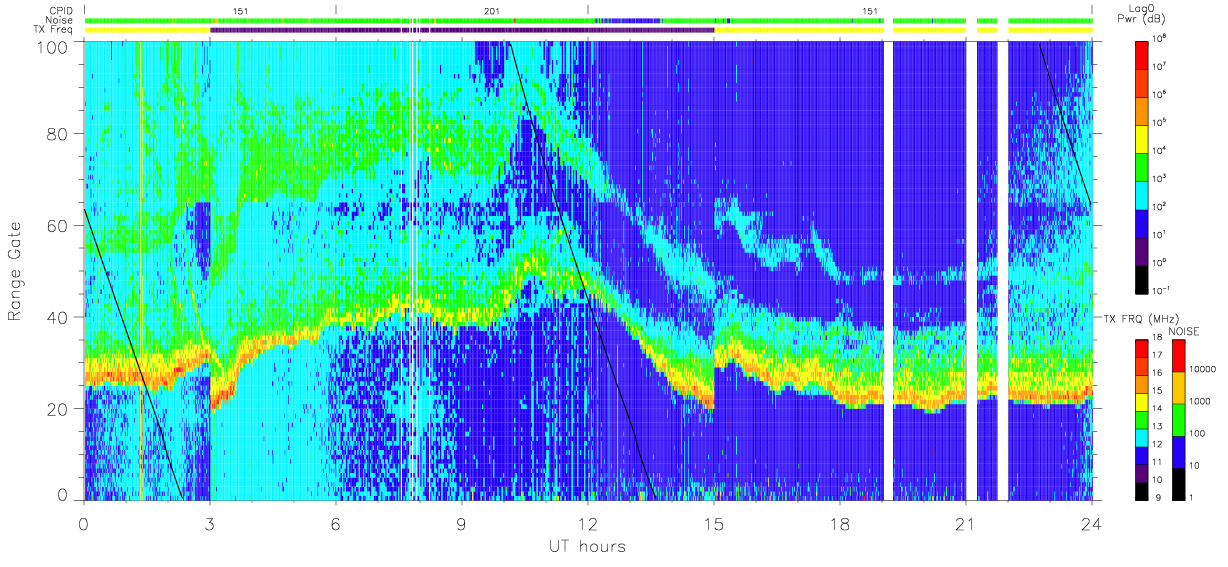Screen dimensions: 1228x567
Task: Click the Range Gate tick label '80'
Action: pyautogui.click(x=59, y=134)
